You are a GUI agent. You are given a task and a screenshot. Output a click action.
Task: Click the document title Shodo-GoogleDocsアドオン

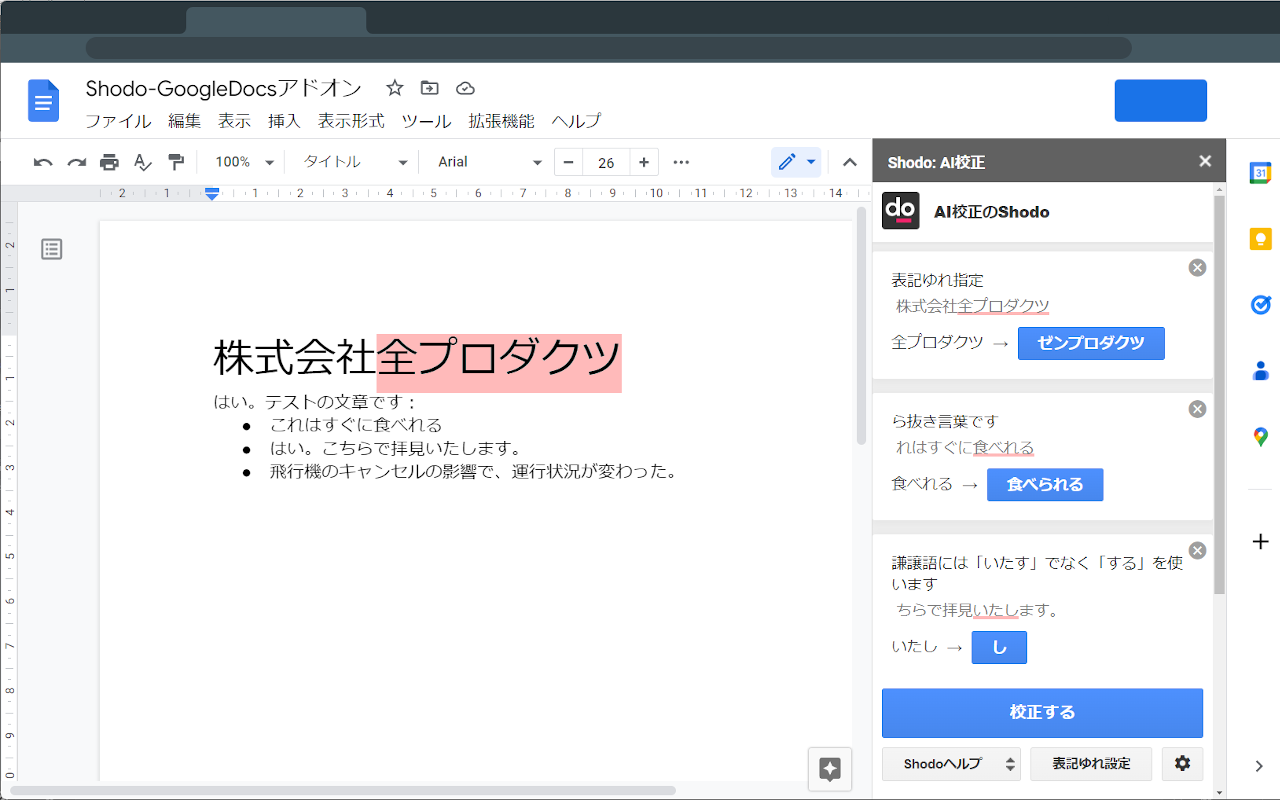click(224, 88)
